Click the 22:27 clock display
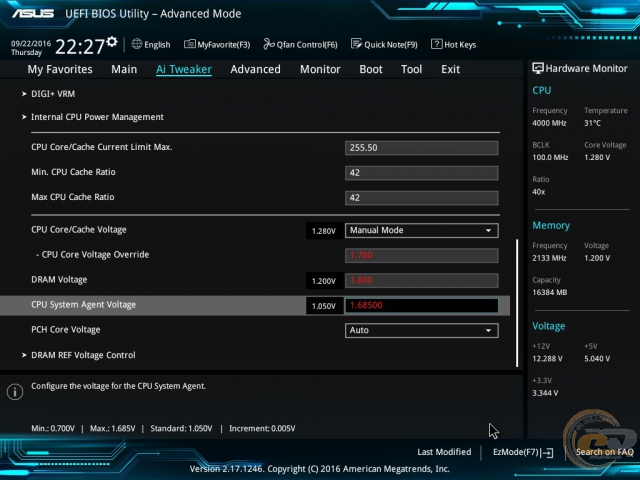Viewport: 640px width, 480px height. point(80,47)
